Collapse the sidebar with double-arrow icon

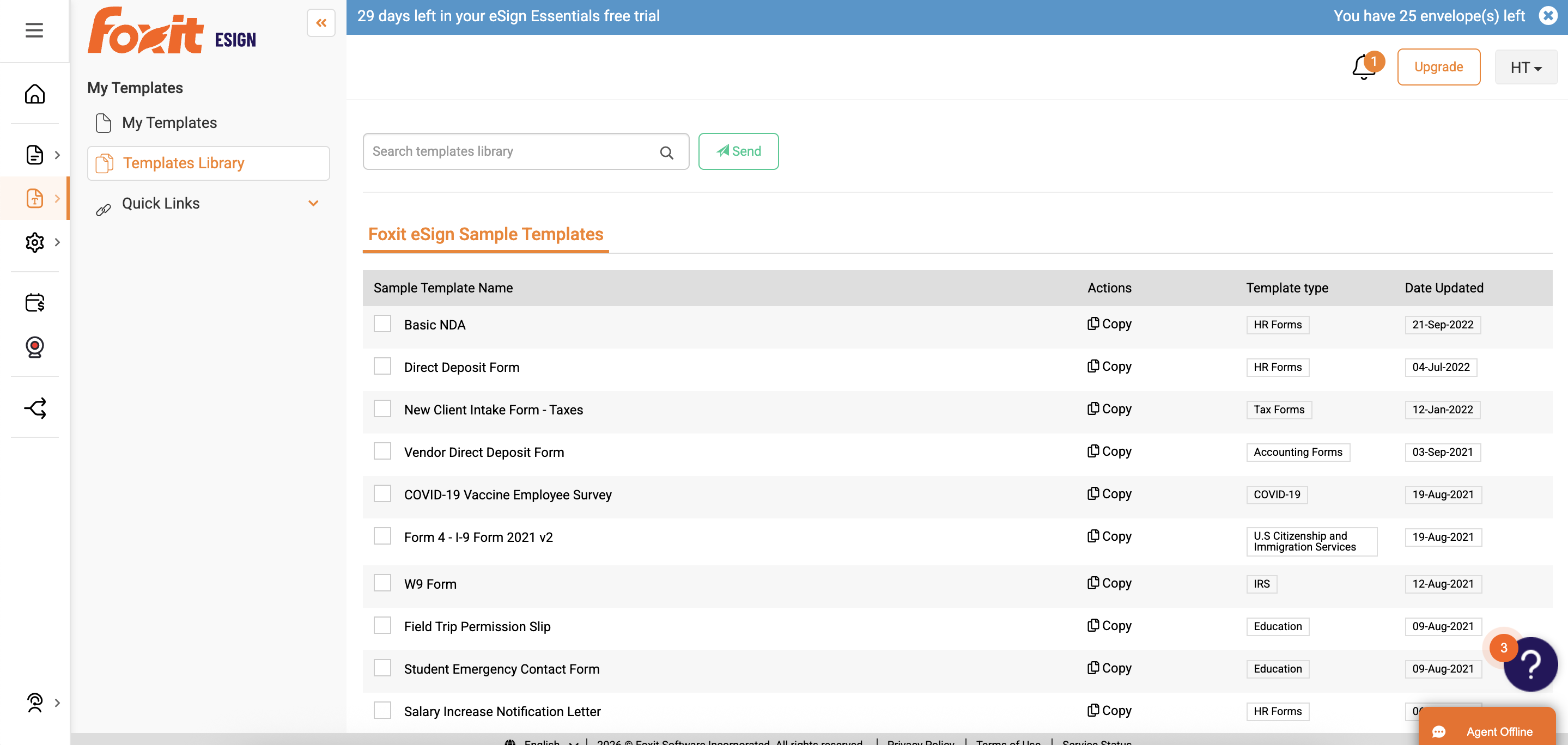(x=321, y=23)
